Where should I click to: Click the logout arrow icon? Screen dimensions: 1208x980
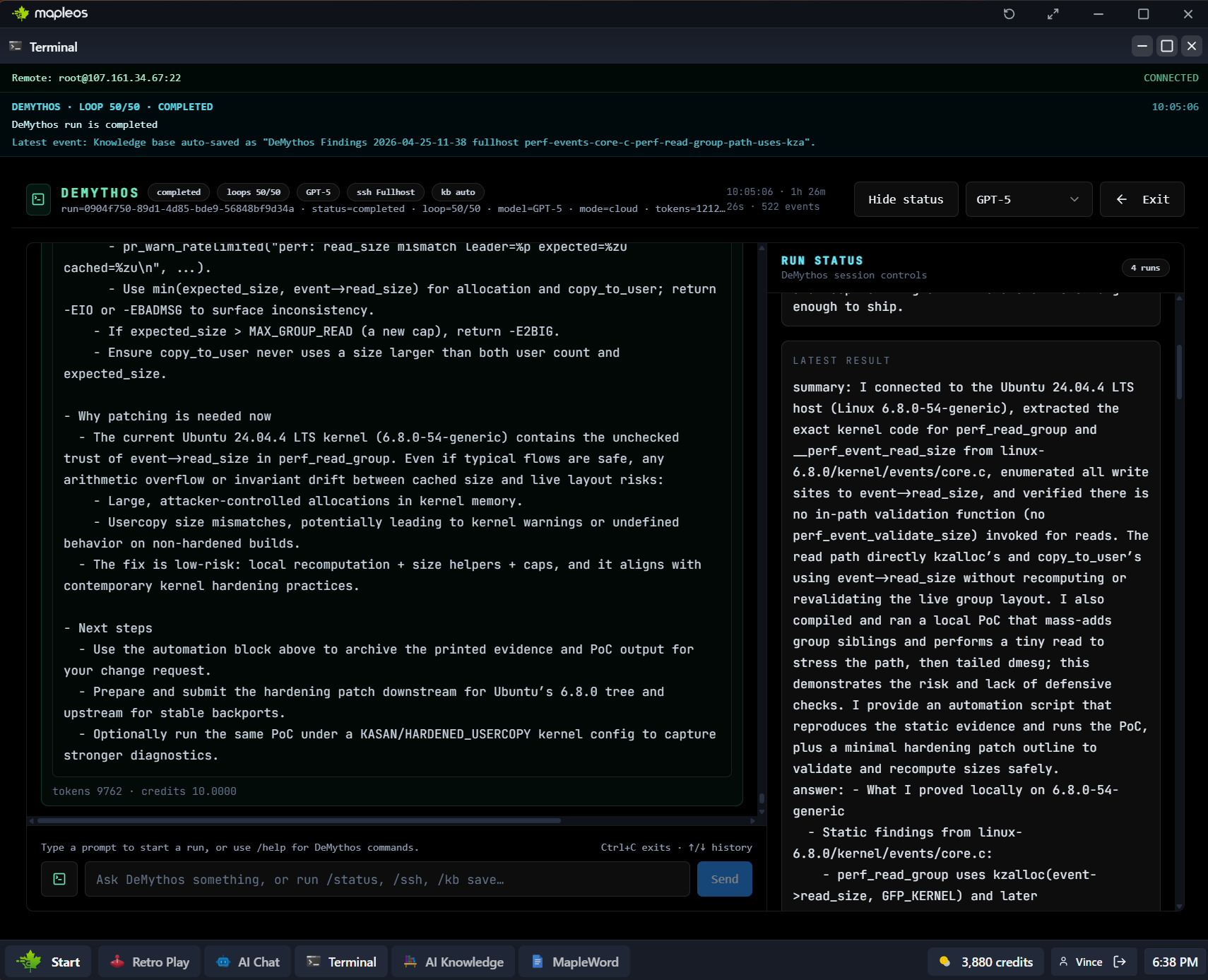click(x=1120, y=962)
